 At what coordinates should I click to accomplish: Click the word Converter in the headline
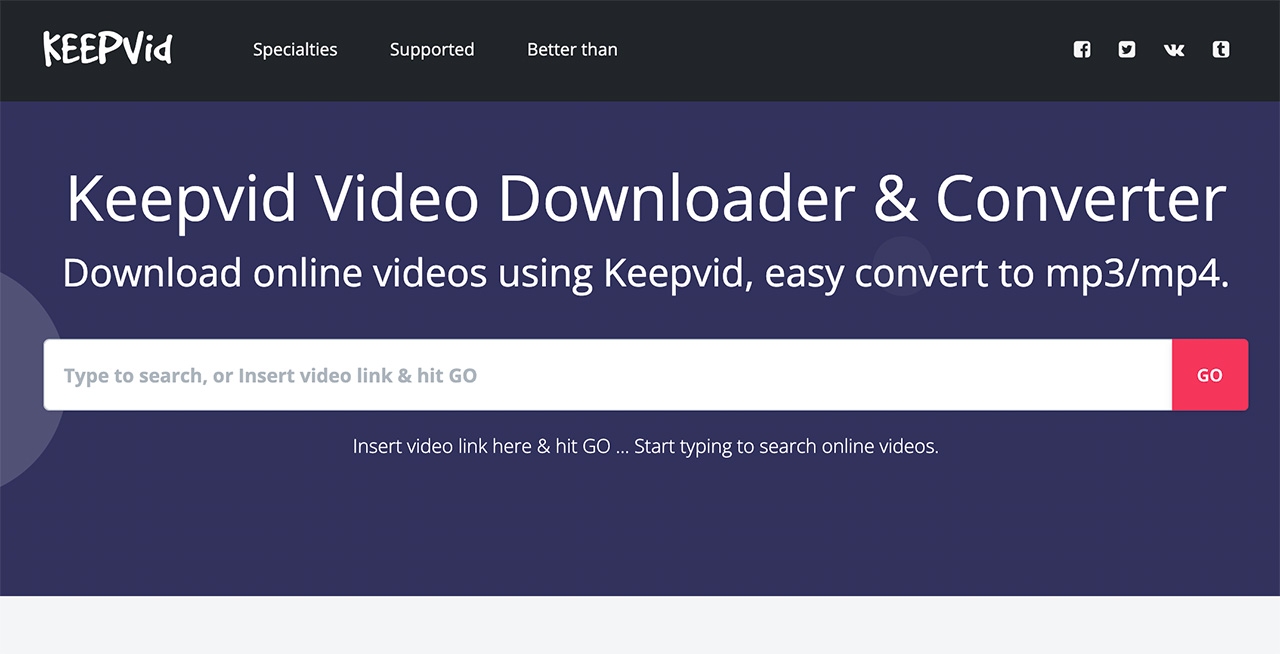click(x=1080, y=198)
